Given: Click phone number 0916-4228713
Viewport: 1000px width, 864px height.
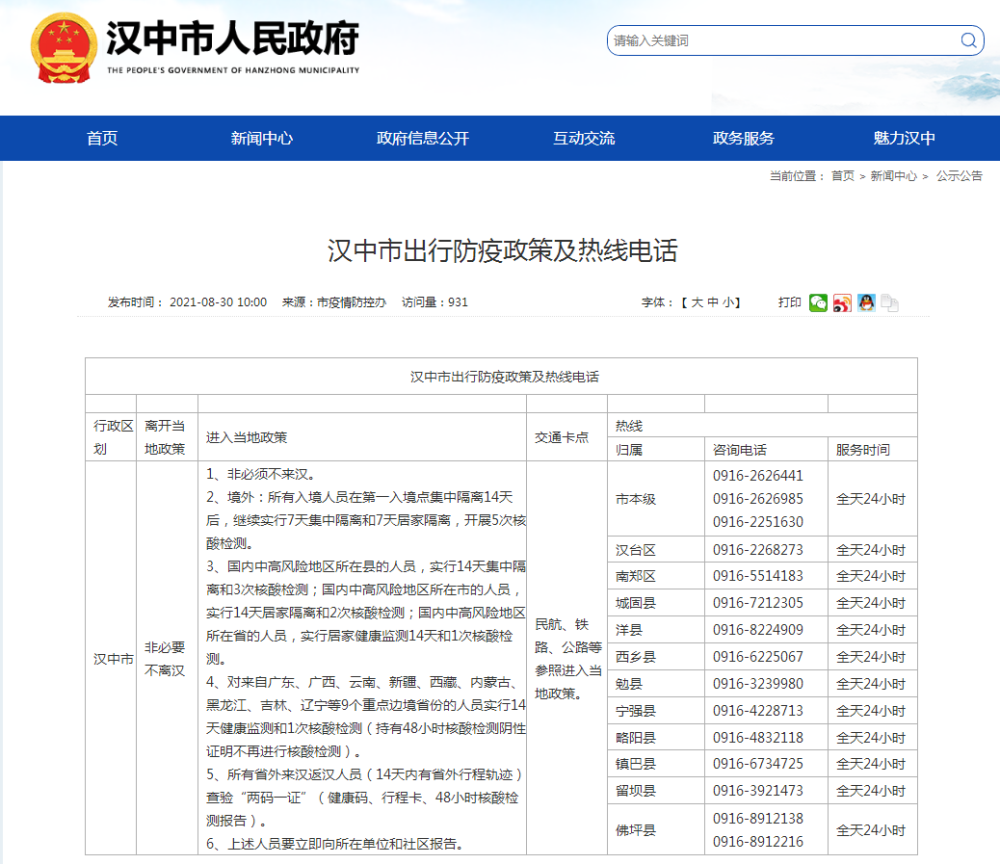Looking at the screenshot, I should pyautogui.click(x=758, y=710).
